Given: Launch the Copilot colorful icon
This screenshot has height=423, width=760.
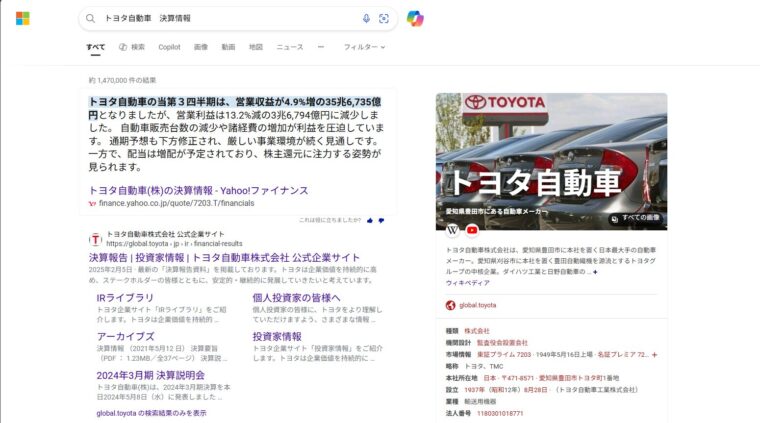Looking at the screenshot, I should pos(415,18).
